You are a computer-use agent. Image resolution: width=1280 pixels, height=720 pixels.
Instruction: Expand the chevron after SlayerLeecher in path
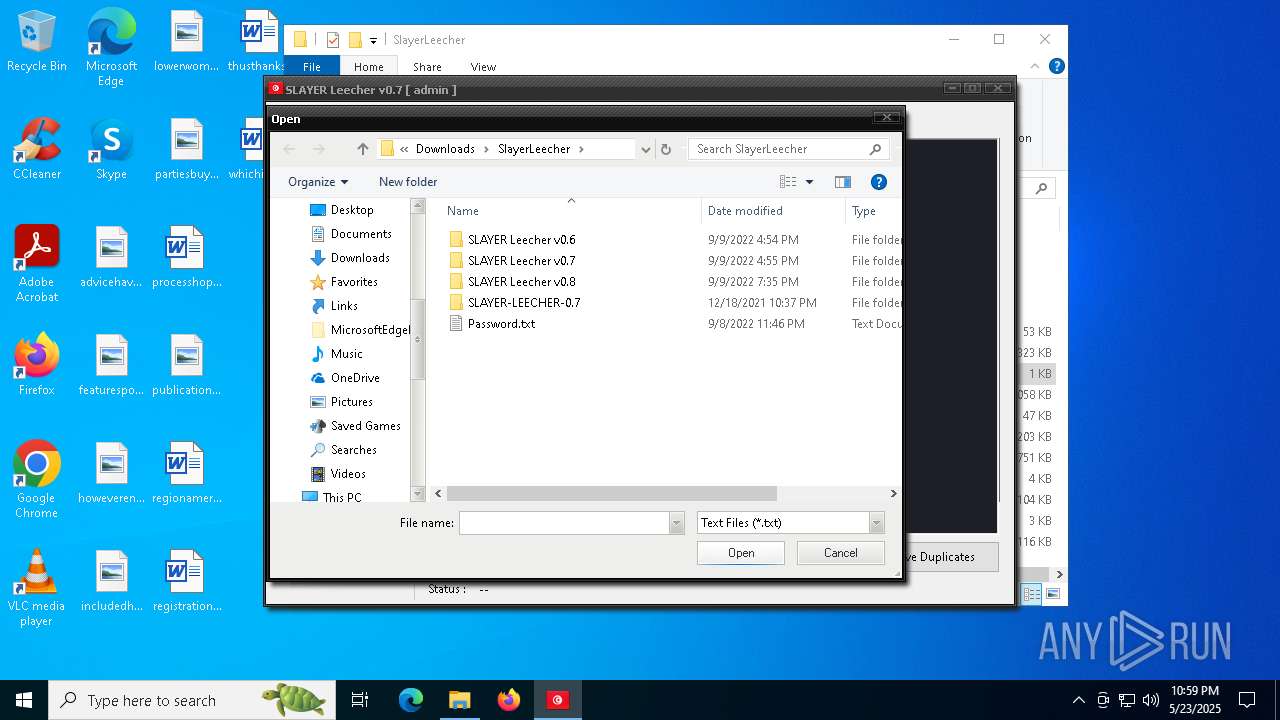click(581, 149)
